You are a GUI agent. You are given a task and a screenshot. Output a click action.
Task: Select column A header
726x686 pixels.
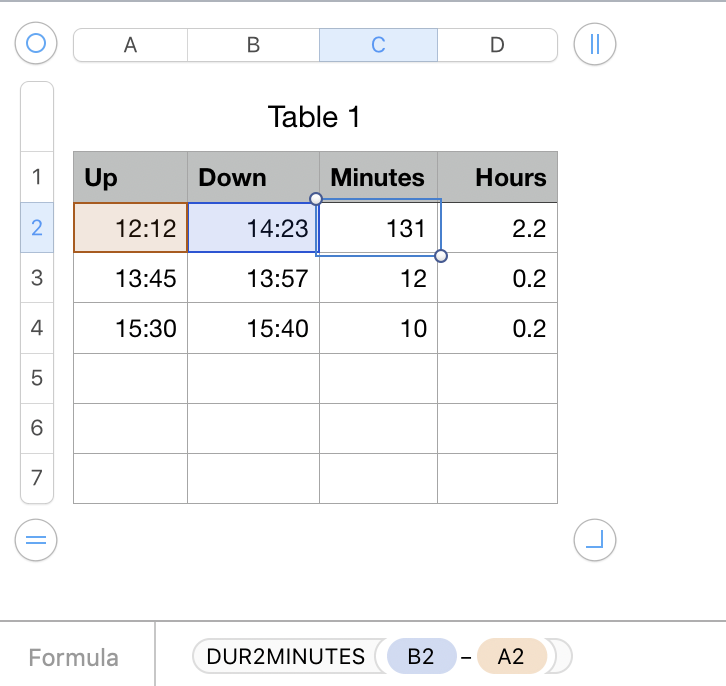[130, 45]
